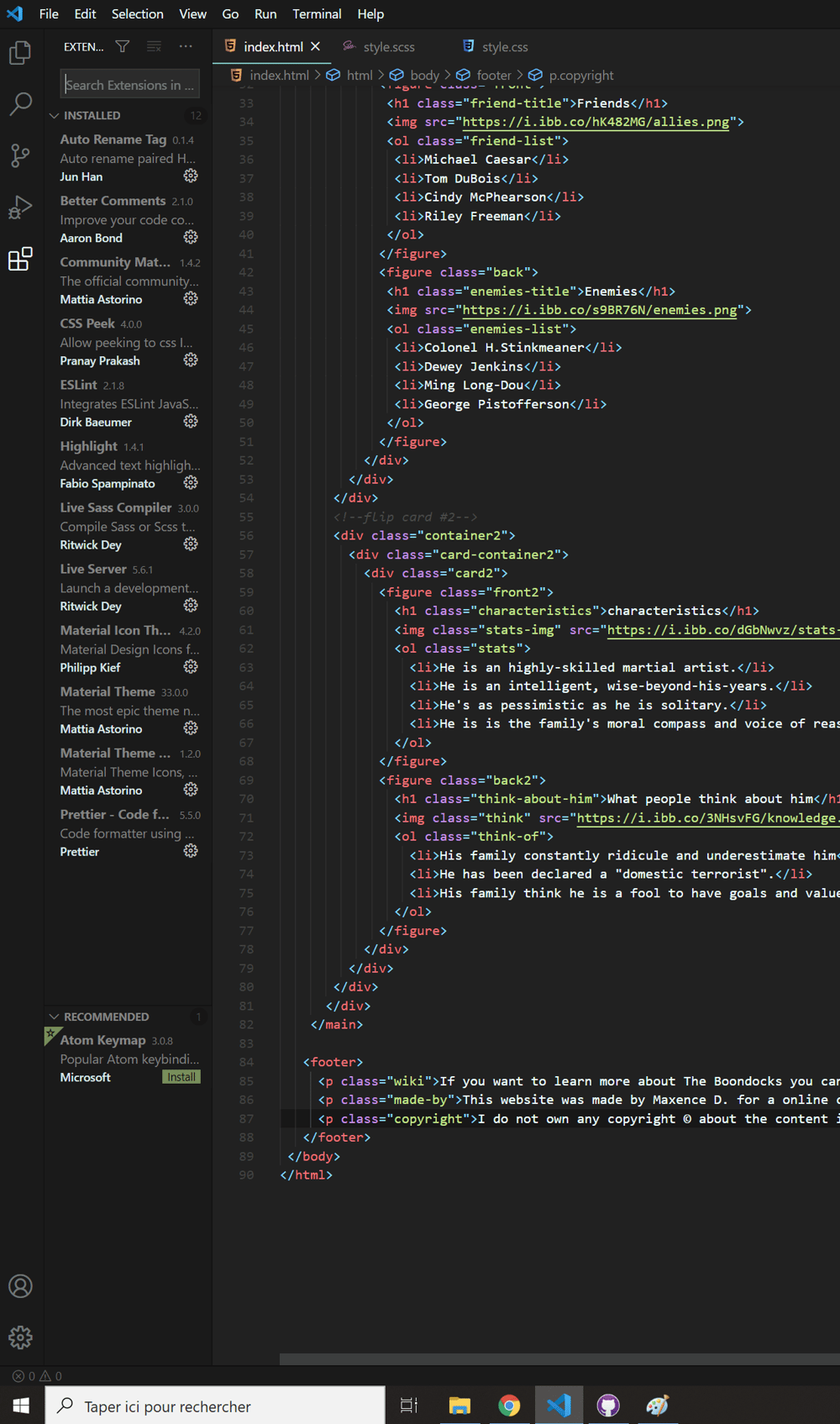Open errors and warnings status bar indicator
Screen dimensions: 840x1424
[x=37, y=1376]
